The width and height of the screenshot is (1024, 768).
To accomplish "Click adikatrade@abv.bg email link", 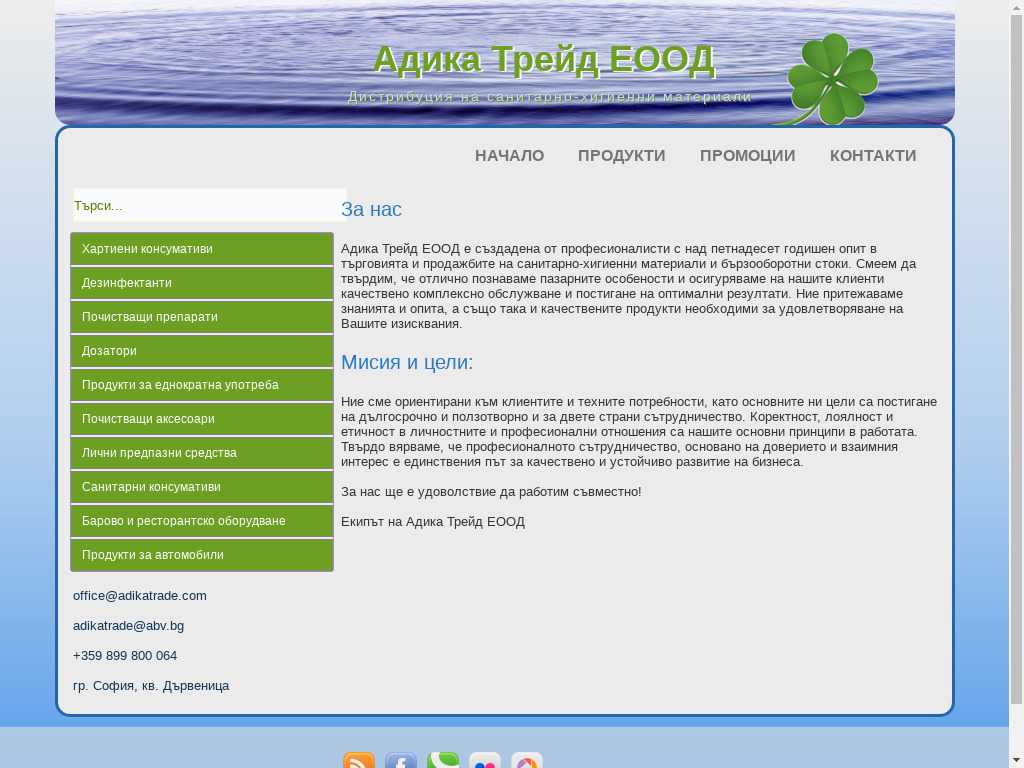I will click(129, 626).
